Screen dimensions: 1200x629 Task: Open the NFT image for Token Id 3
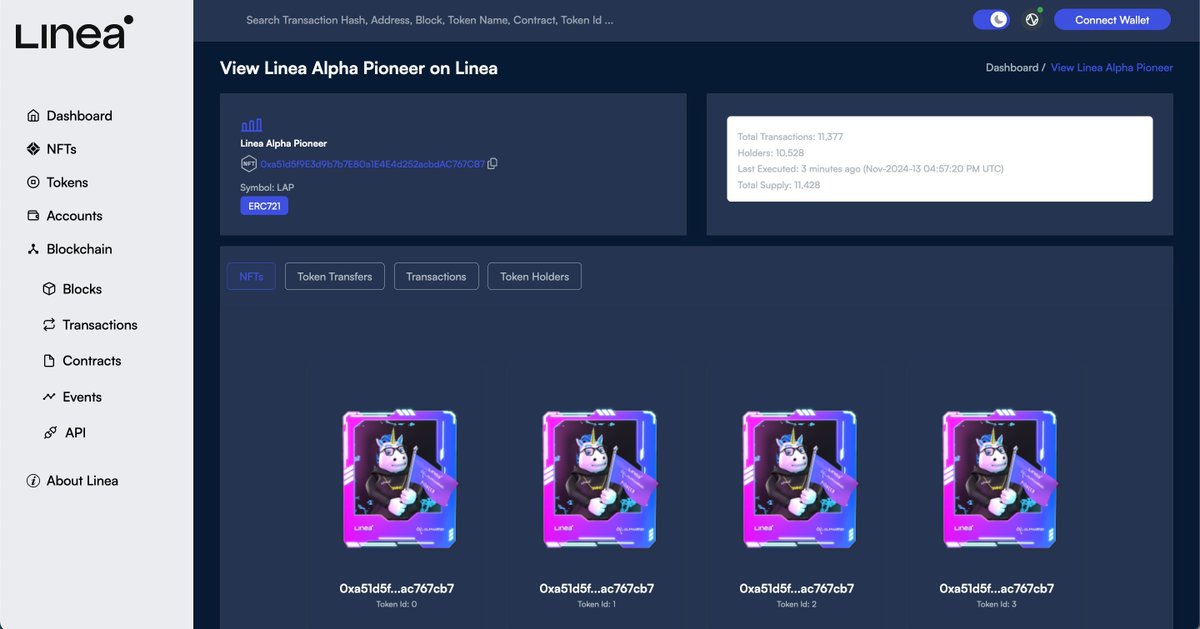999,480
